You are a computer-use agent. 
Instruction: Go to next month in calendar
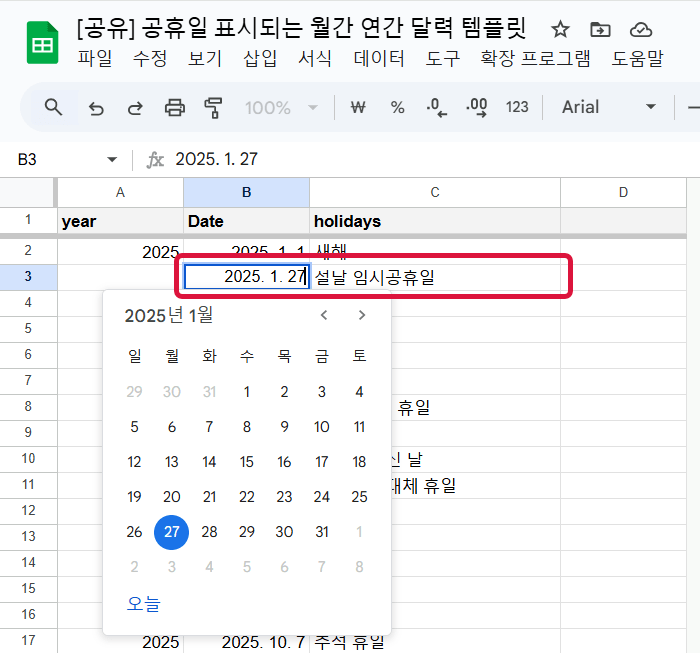(x=362, y=316)
